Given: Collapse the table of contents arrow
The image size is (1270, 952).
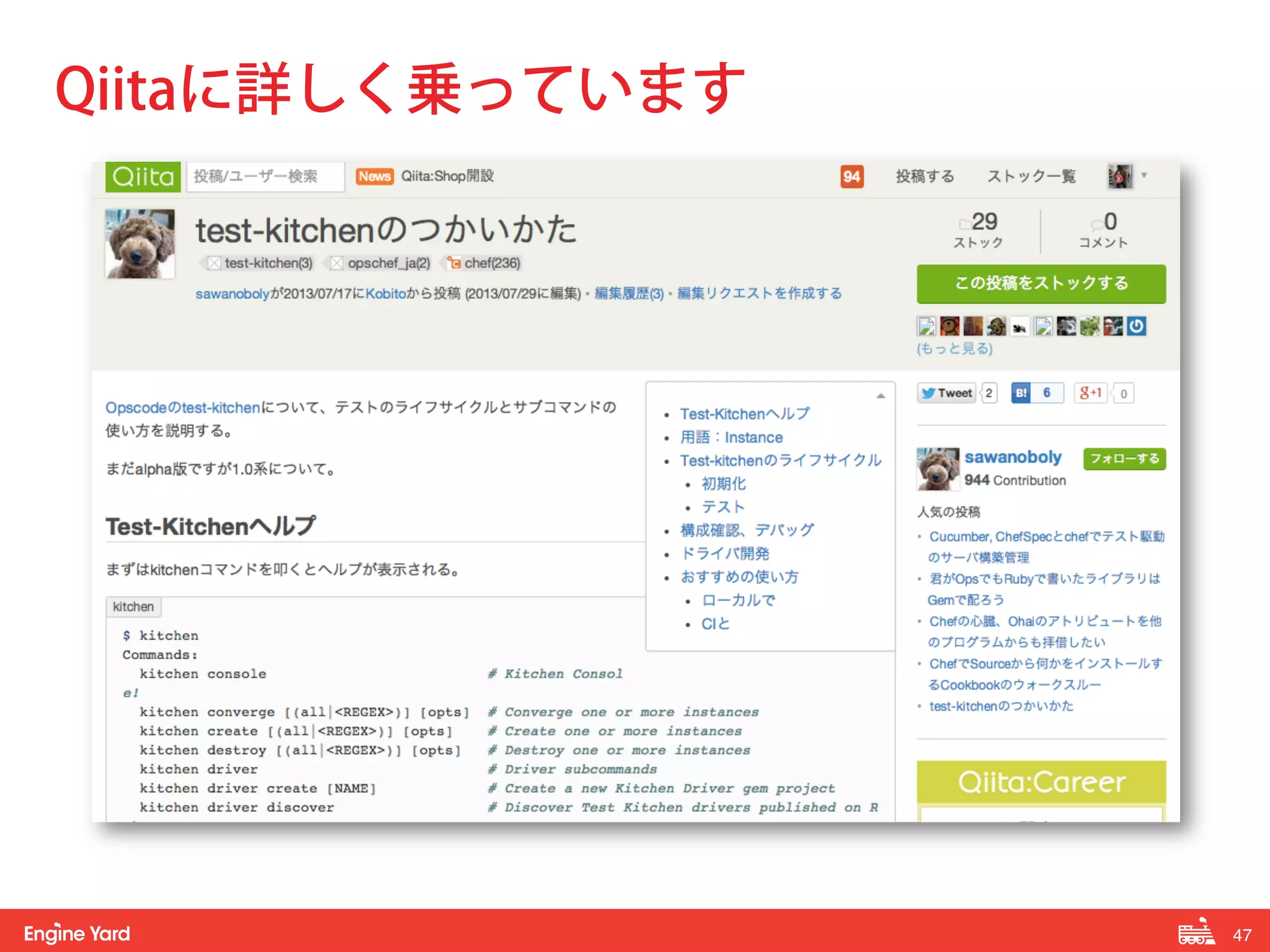Looking at the screenshot, I should point(881,396).
